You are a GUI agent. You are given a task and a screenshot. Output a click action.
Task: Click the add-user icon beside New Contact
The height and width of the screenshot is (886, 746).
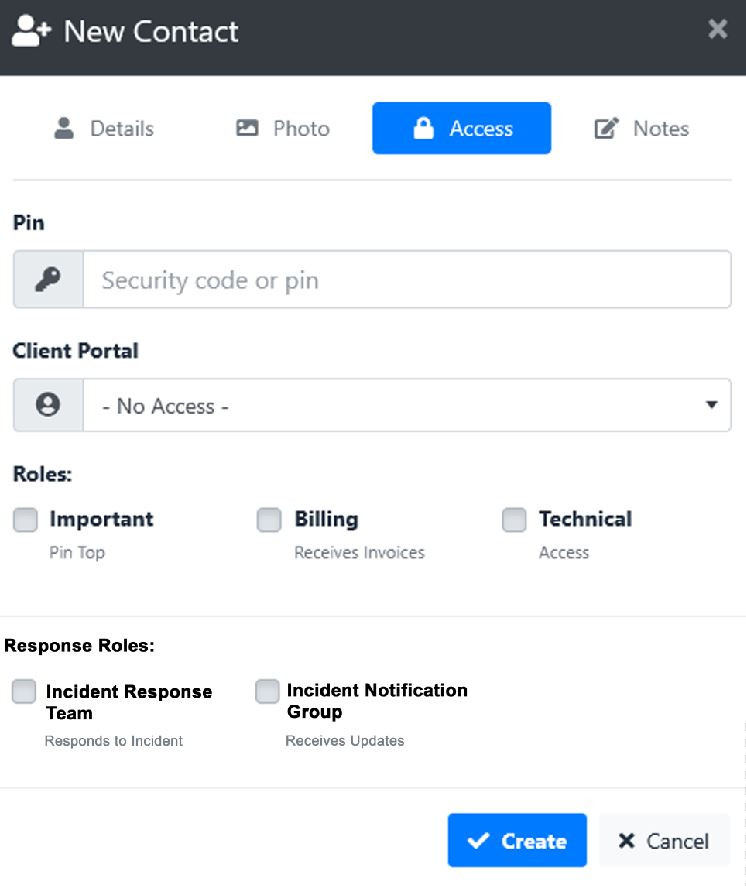click(31, 31)
